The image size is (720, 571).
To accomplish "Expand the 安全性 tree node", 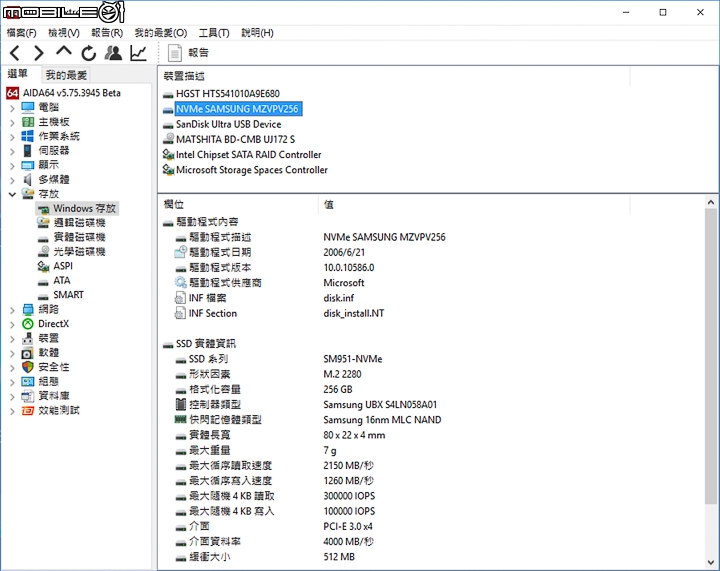I will point(12,368).
